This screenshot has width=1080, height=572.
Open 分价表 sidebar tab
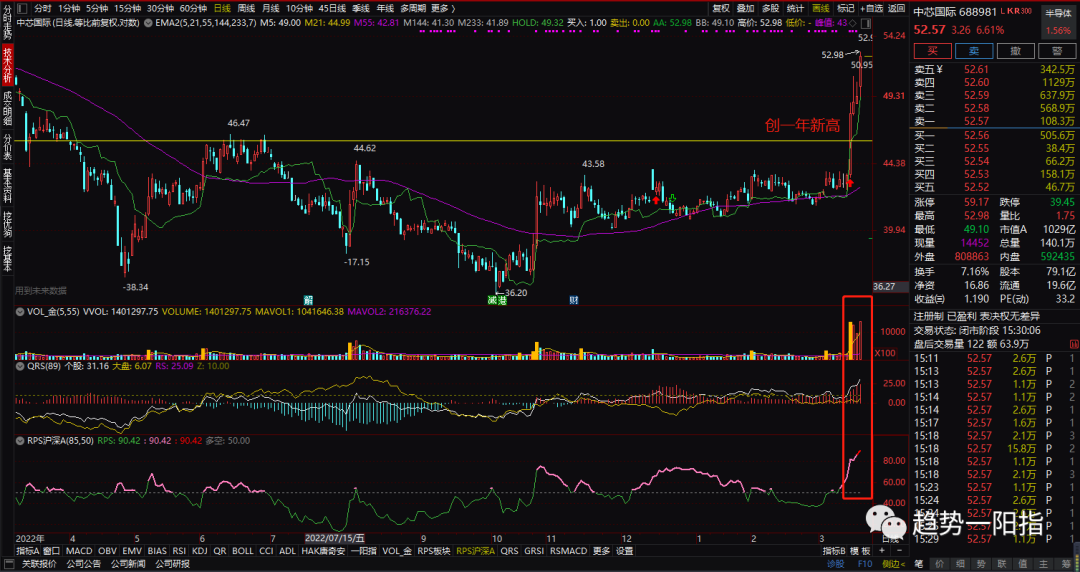click(x=7, y=147)
